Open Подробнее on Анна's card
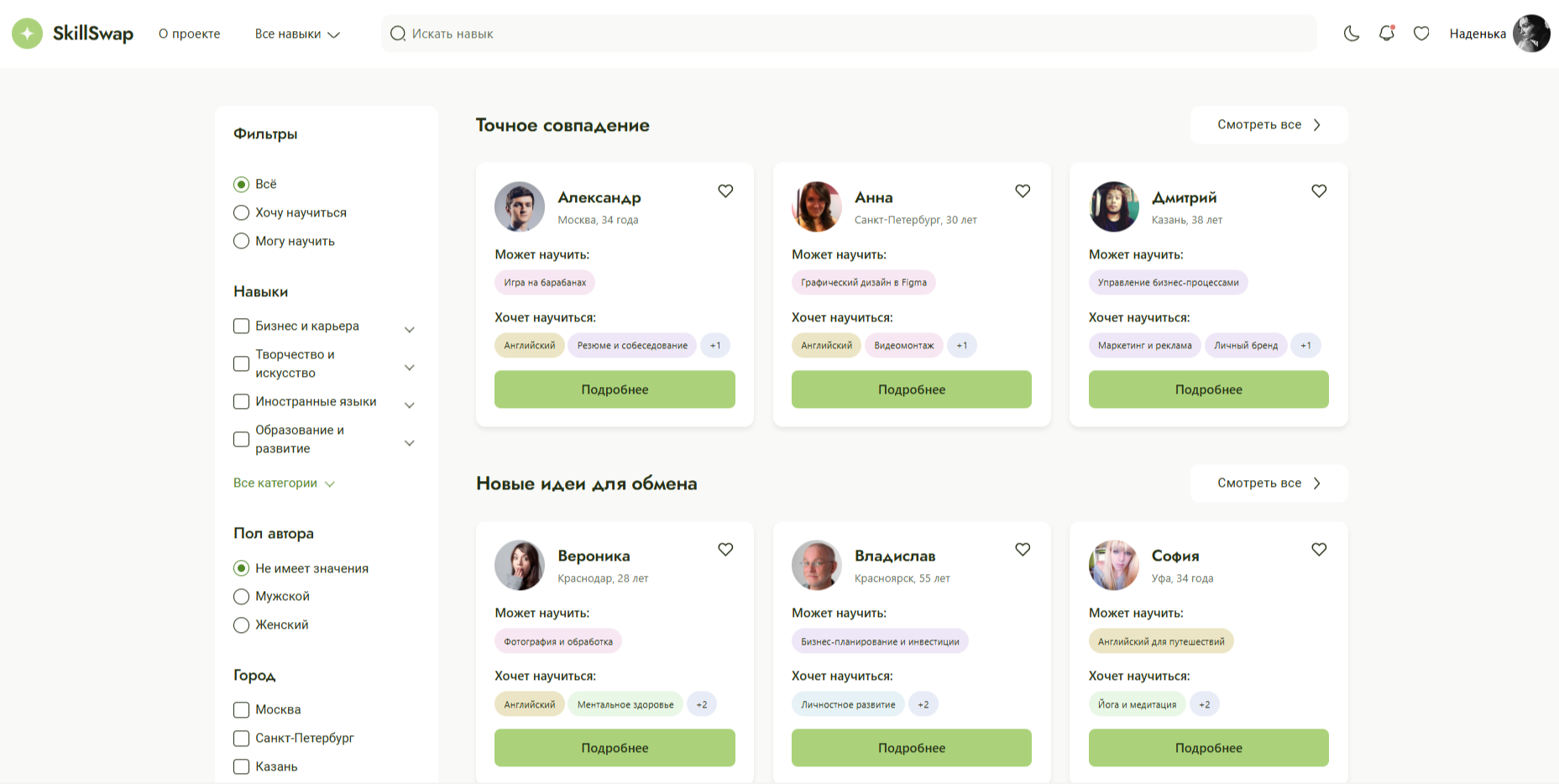The width and height of the screenshot is (1559, 784). [x=912, y=389]
